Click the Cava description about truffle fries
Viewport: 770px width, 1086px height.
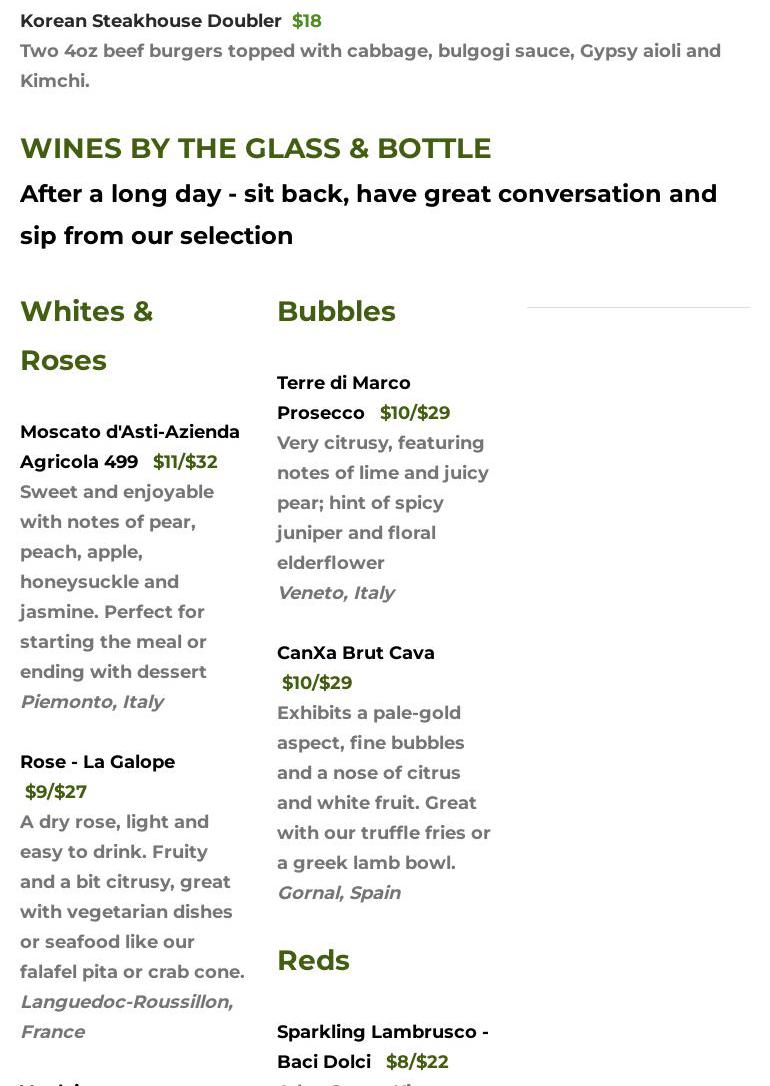coord(383,788)
